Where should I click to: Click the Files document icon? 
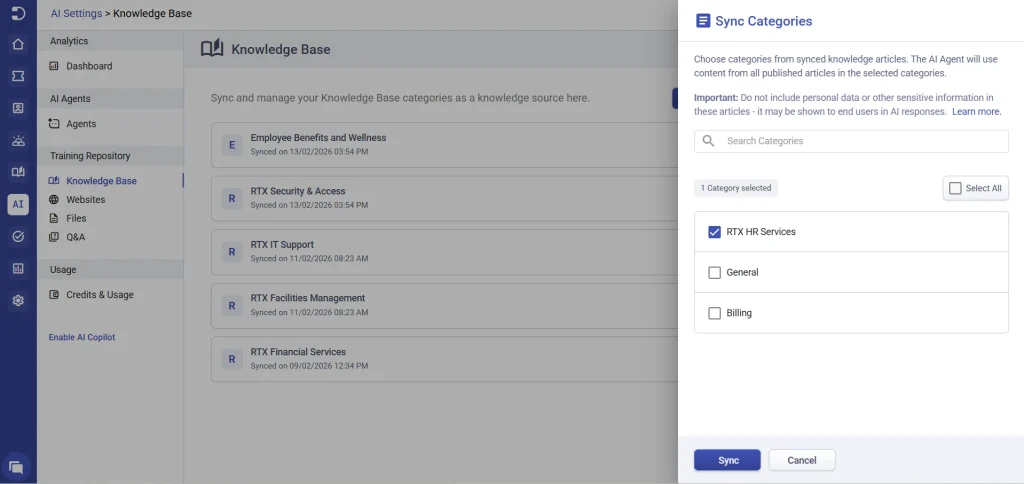(54, 218)
